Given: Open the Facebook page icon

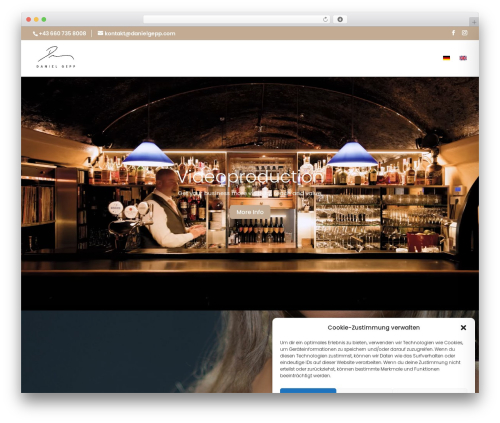Looking at the screenshot, I should [453, 33].
